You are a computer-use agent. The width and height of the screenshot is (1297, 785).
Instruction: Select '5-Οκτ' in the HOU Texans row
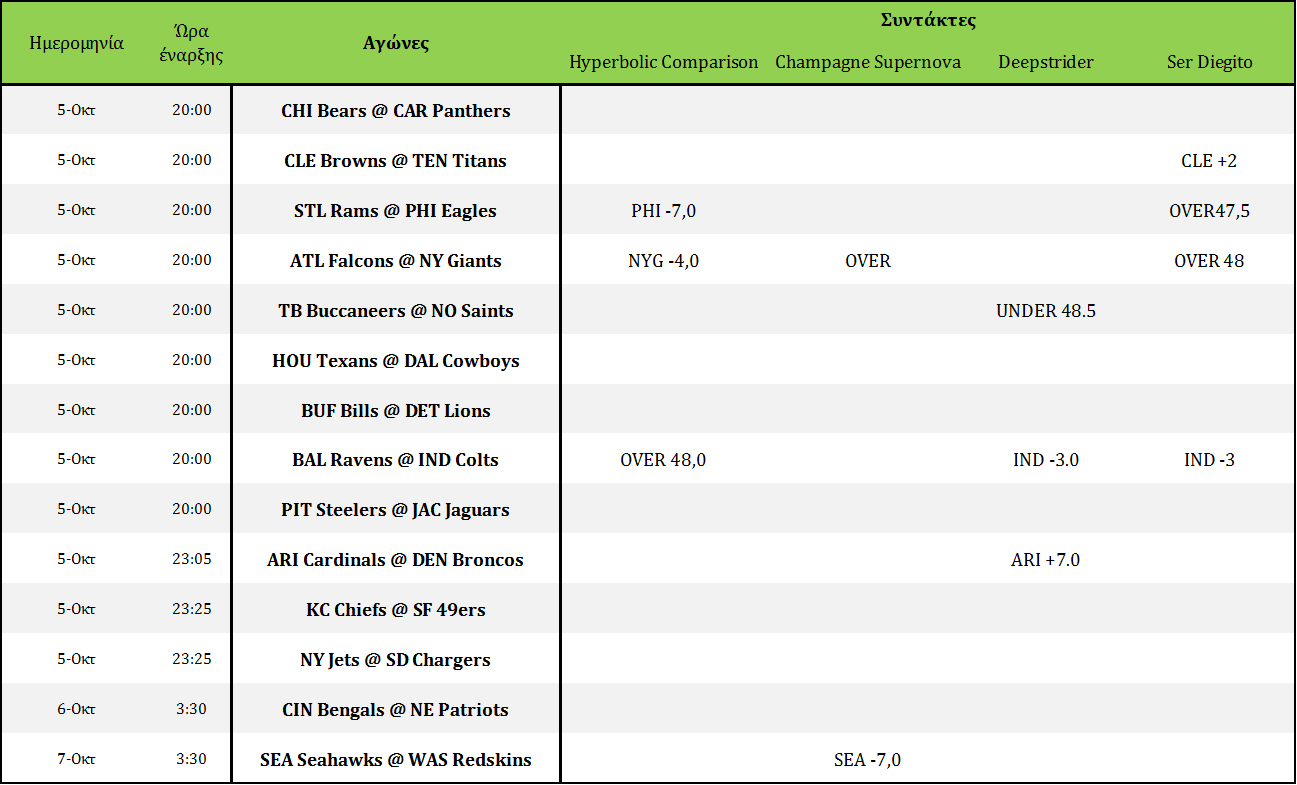(76, 360)
